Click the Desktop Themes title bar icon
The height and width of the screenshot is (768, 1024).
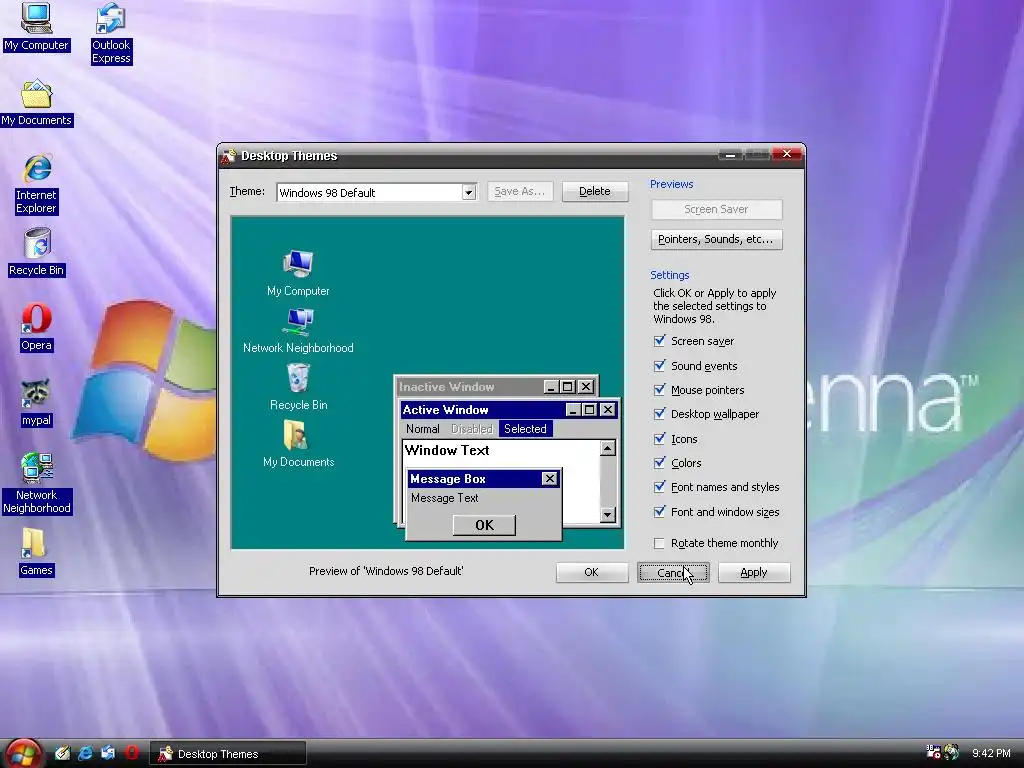pyautogui.click(x=229, y=155)
